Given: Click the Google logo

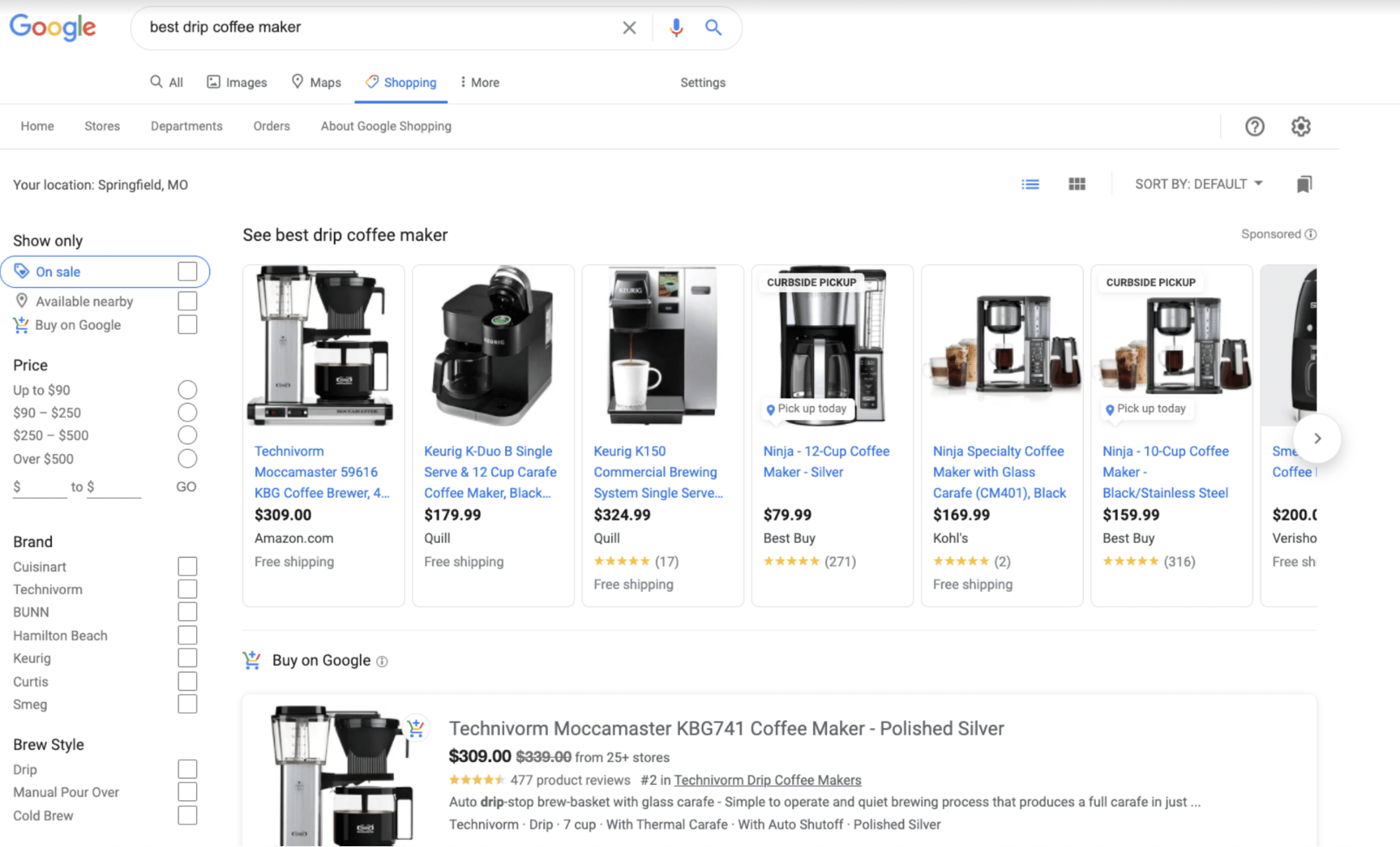Looking at the screenshot, I should 53,27.
